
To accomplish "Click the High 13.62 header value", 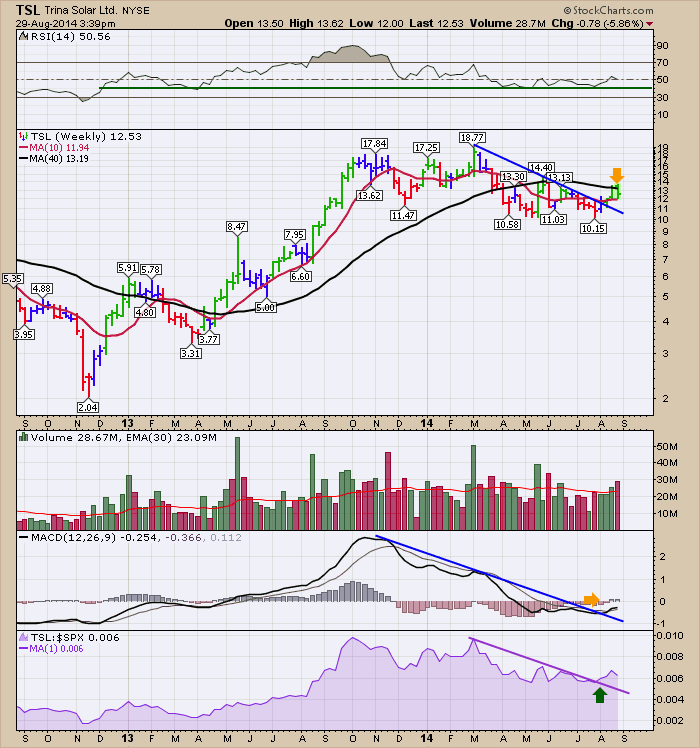I will pyautogui.click(x=316, y=23).
